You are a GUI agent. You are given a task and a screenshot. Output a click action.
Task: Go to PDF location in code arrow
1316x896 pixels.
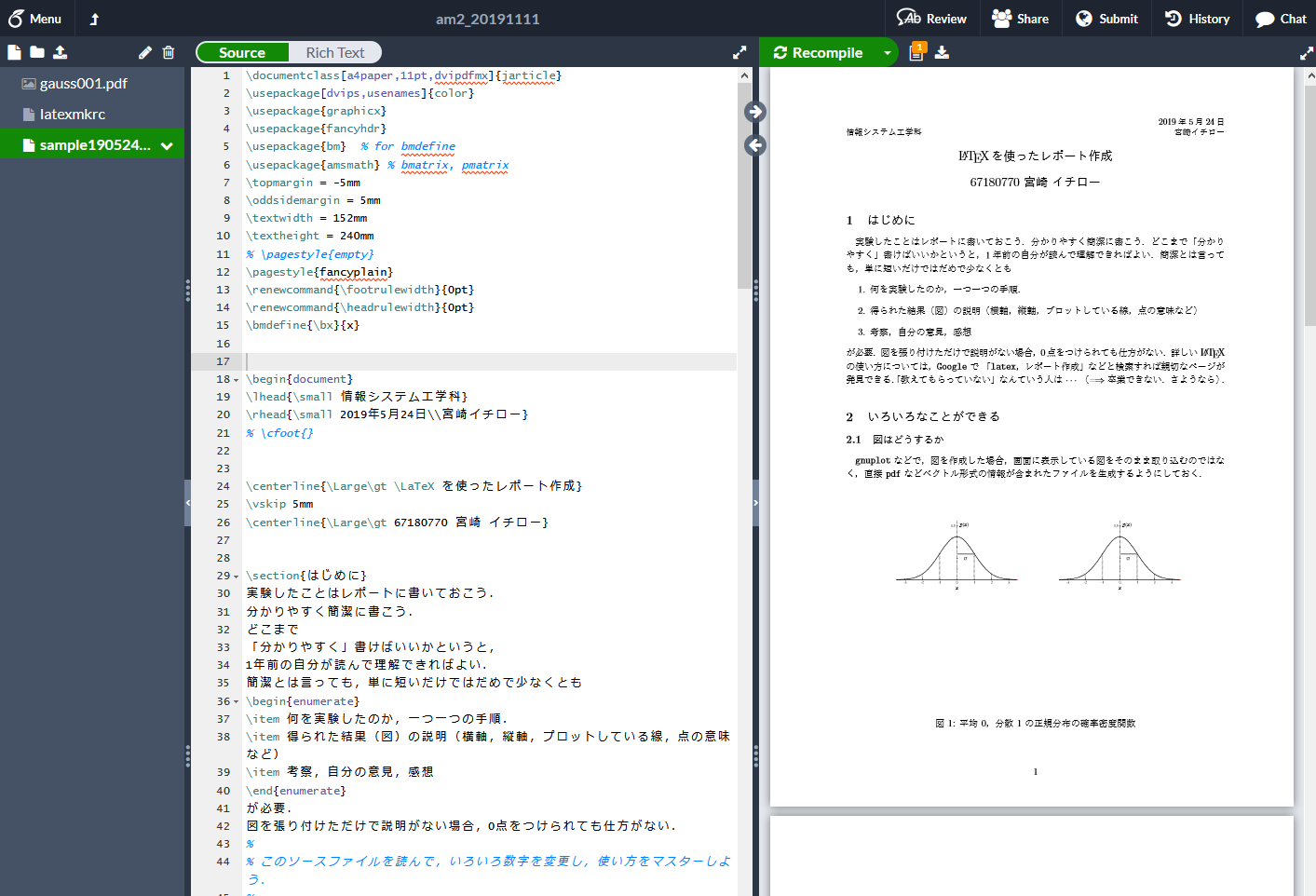[x=755, y=145]
